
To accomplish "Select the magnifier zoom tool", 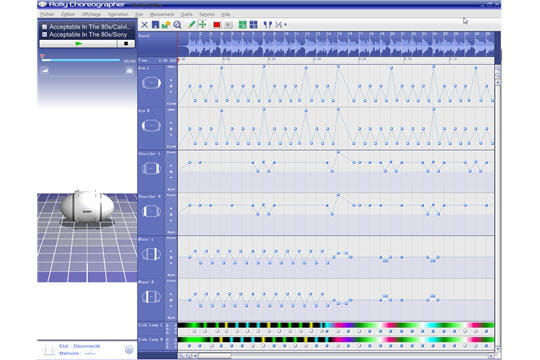I will [177, 25].
